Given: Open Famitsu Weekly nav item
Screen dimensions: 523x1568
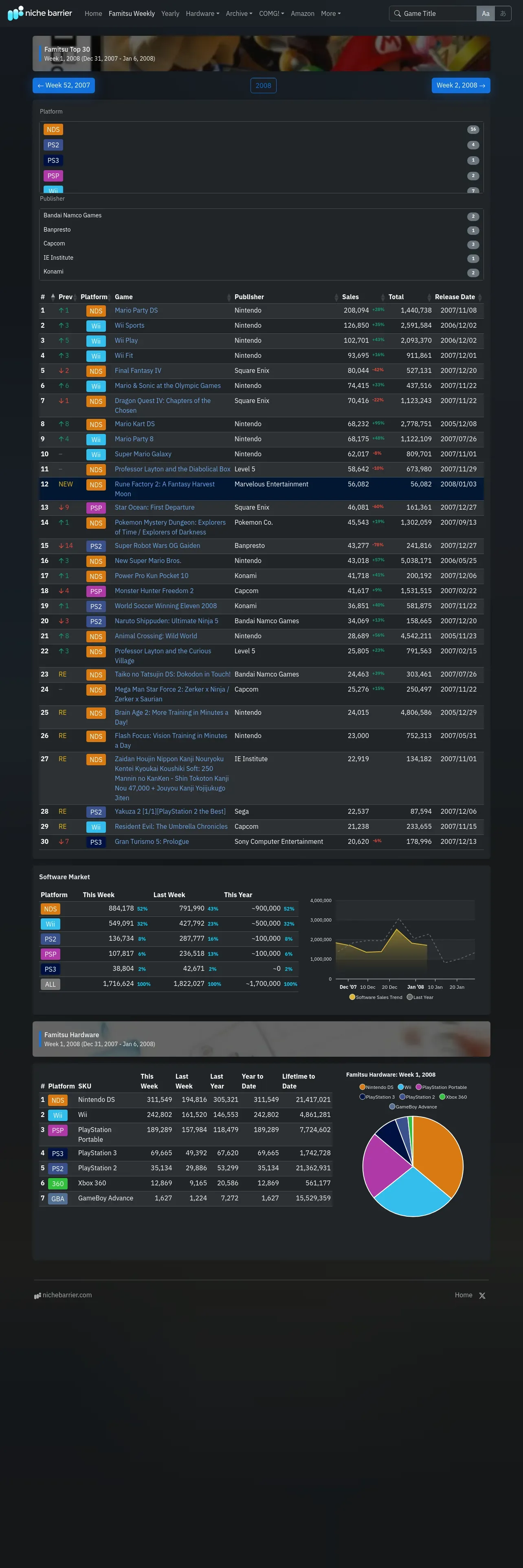Looking at the screenshot, I should click(x=132, y=13).
